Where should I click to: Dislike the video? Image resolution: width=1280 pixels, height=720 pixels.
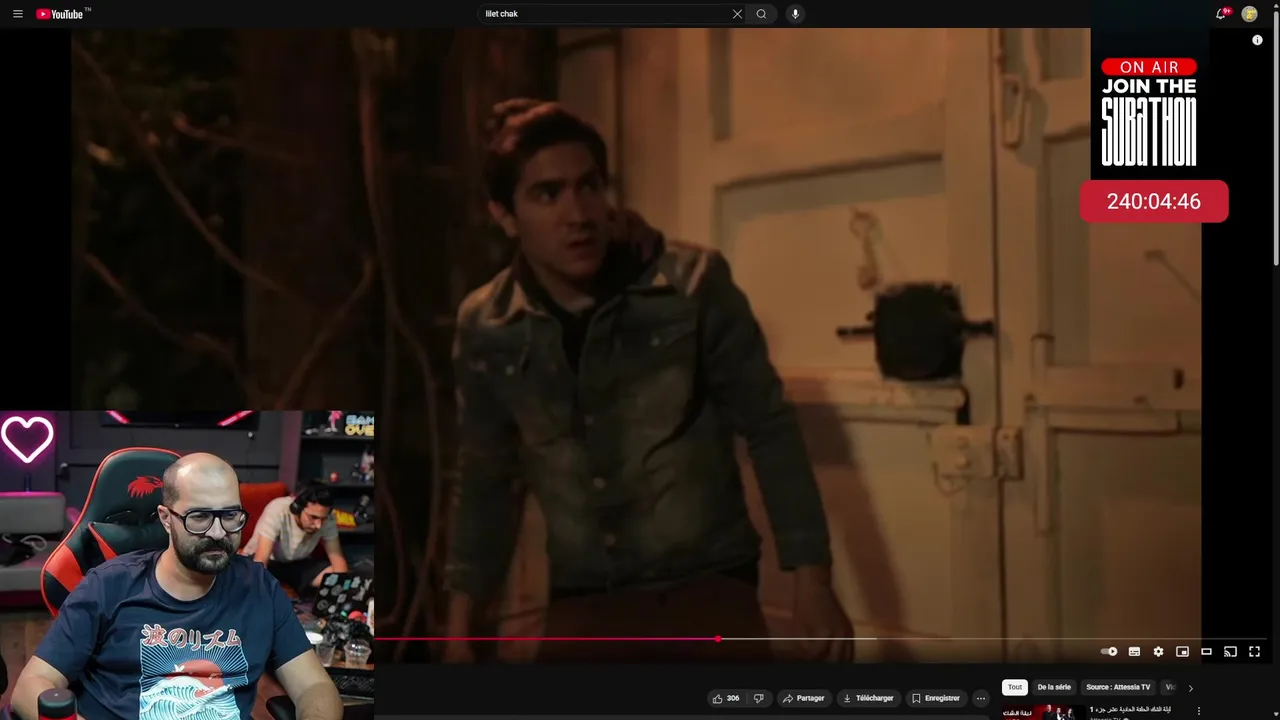click(758, 698)
